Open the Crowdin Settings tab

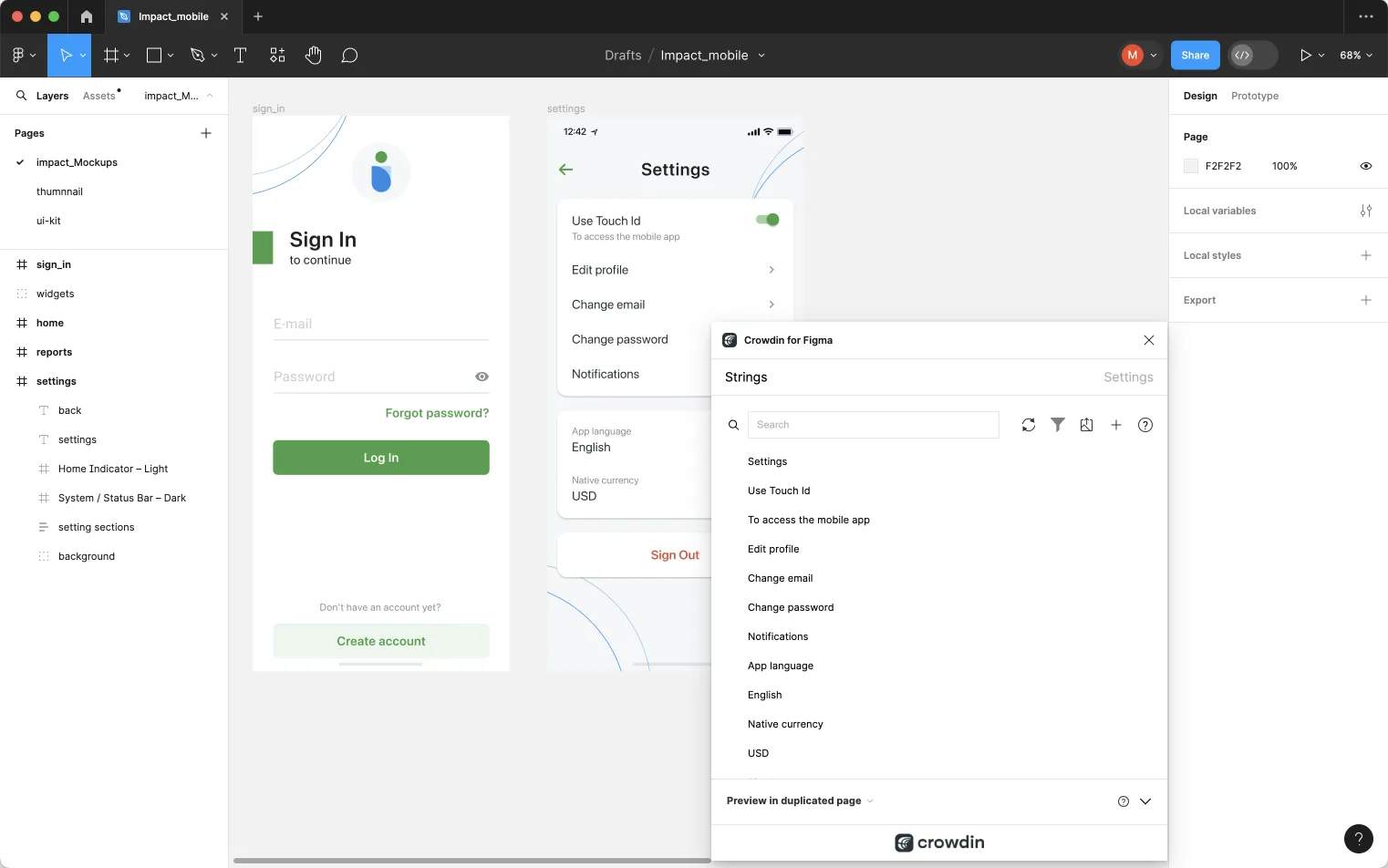1128,377
